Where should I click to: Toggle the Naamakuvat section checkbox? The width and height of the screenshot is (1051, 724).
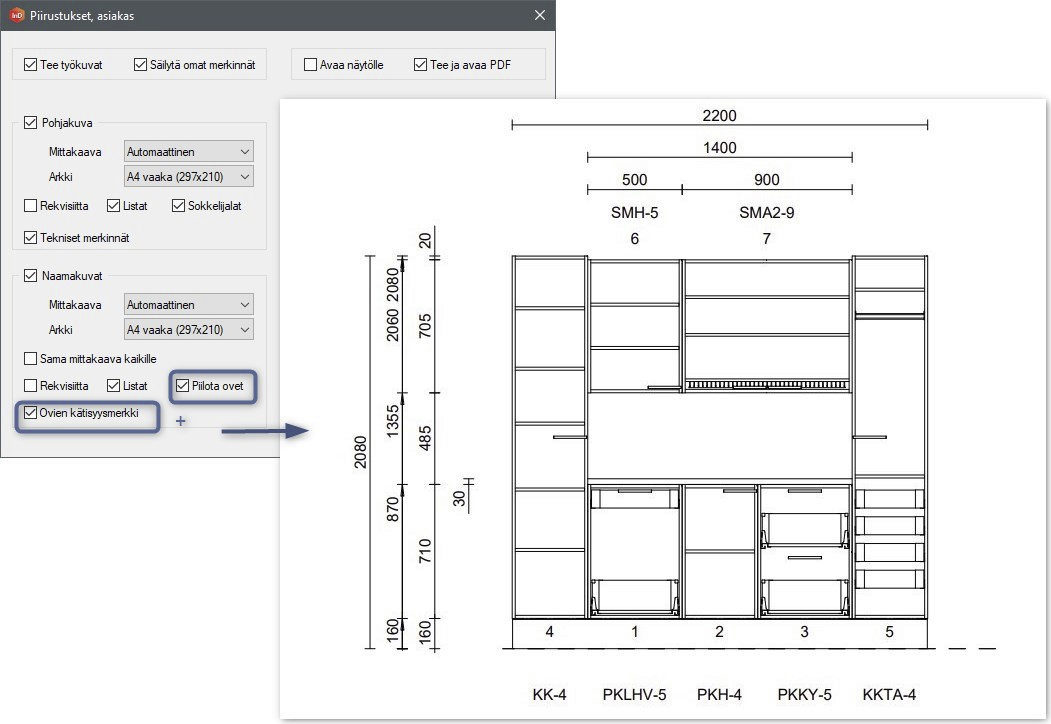coord(31,275)
